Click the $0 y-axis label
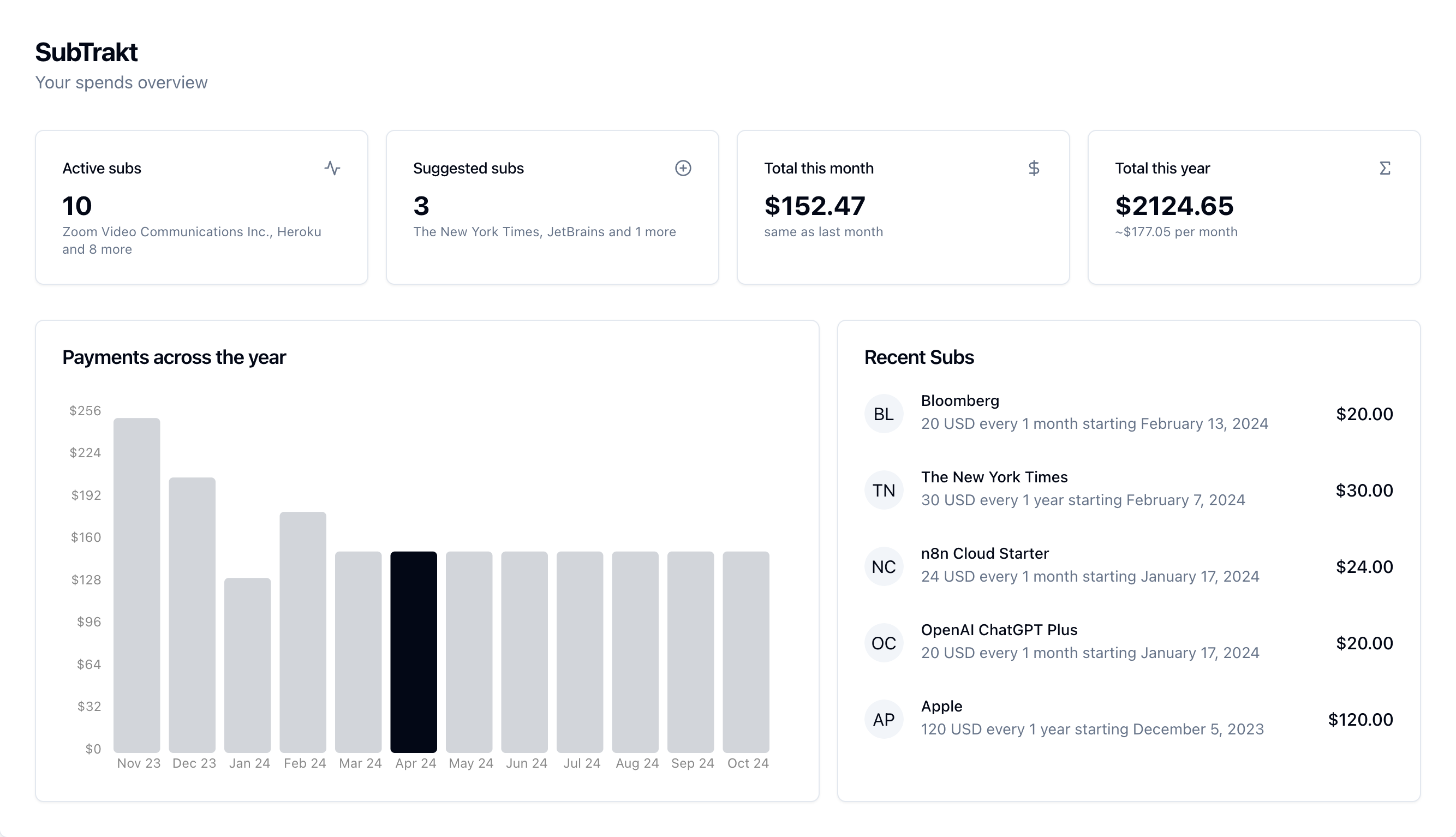1456x837 pixels. click(93, 749)
